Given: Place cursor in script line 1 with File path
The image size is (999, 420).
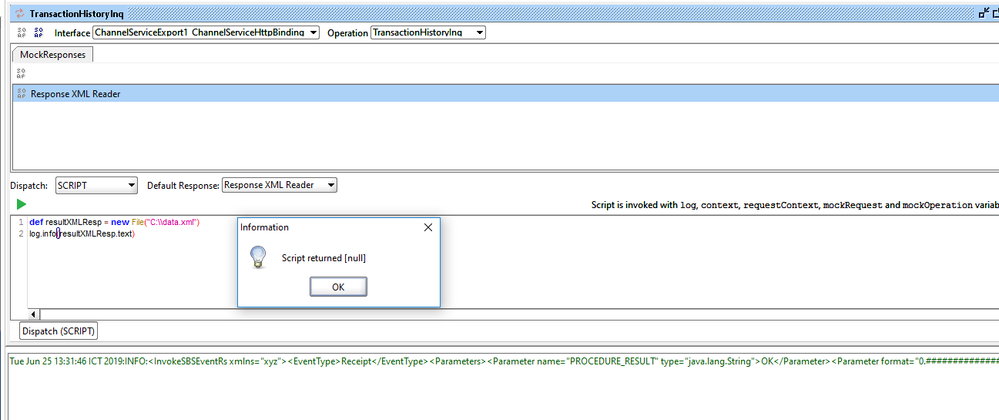Looking at the screenshot, I should coord(115,222).
